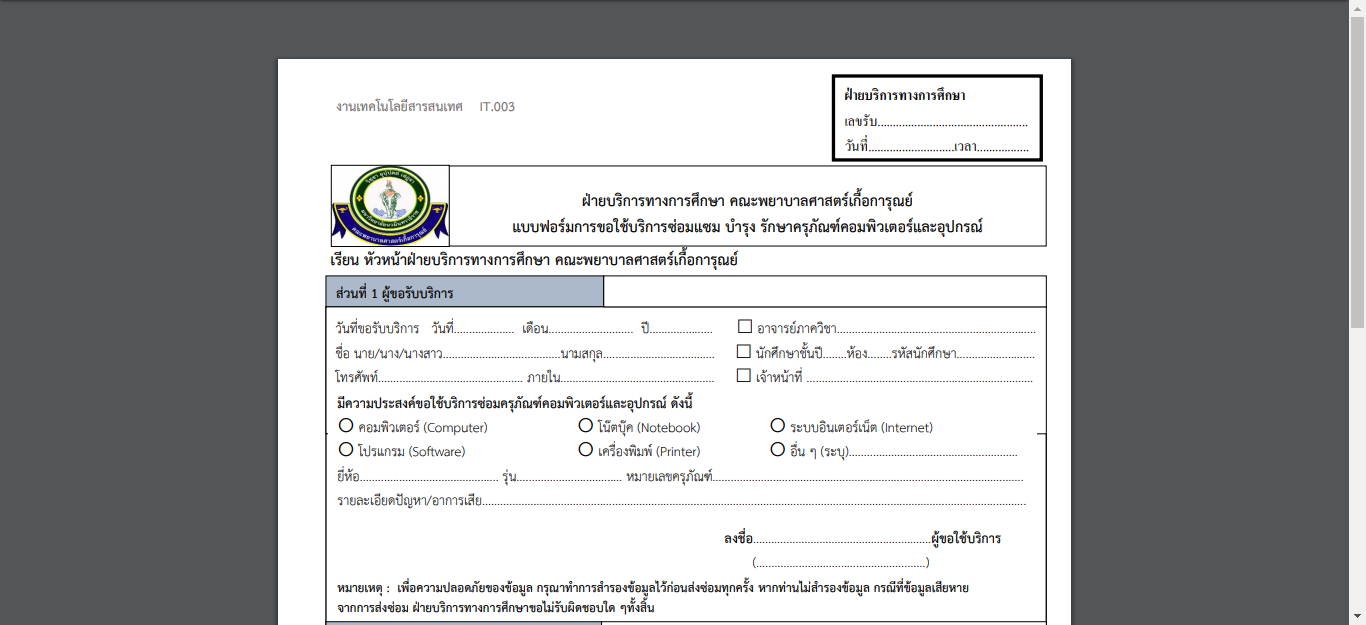This screenshot has height=625, width=1366.
Task: Click the vertical scrollbar thumb
Action: [1357, 170]
